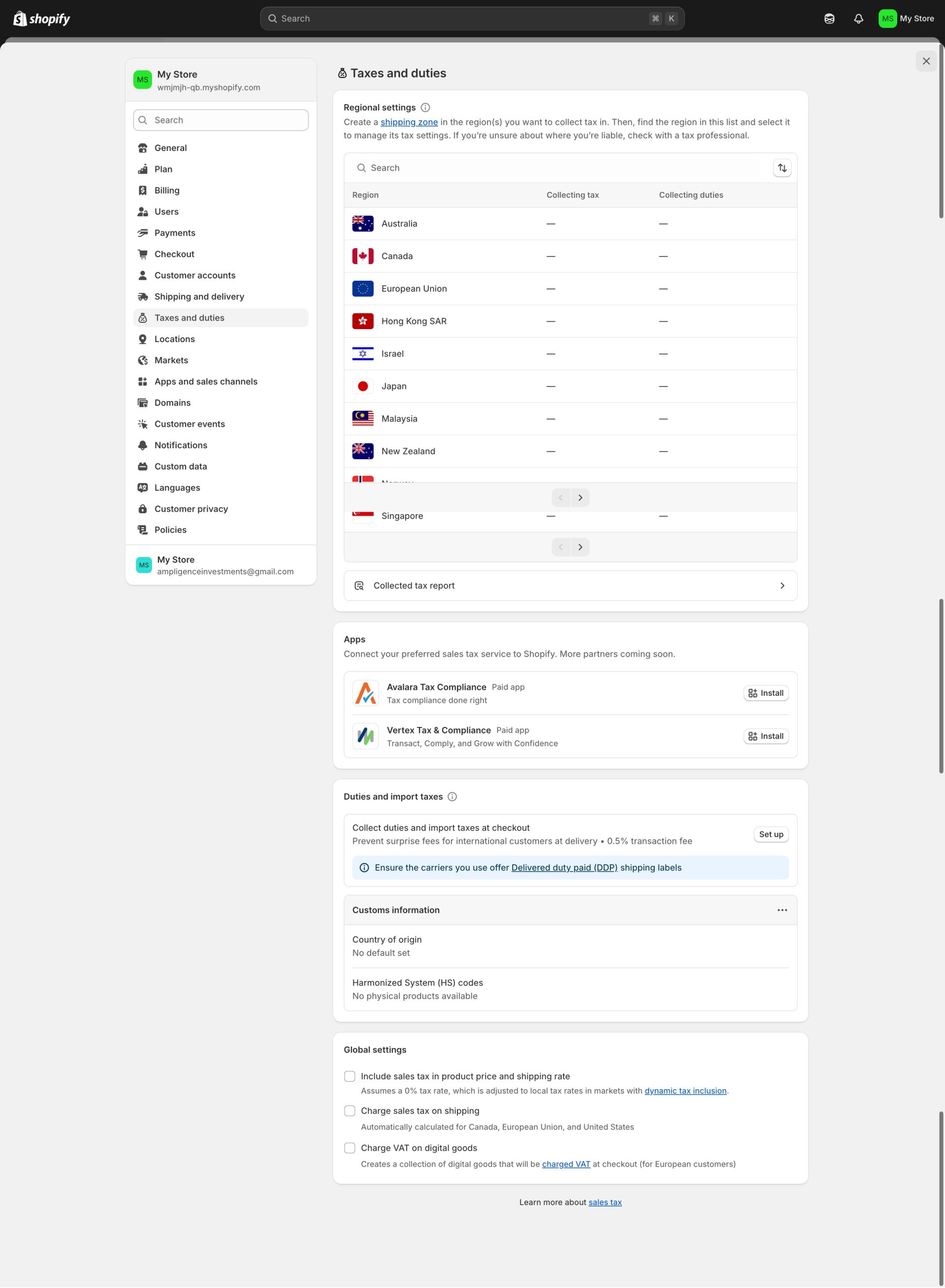Click the notifications bell icon
This screenshot has width=945, height=1288.
click(858, 19)
